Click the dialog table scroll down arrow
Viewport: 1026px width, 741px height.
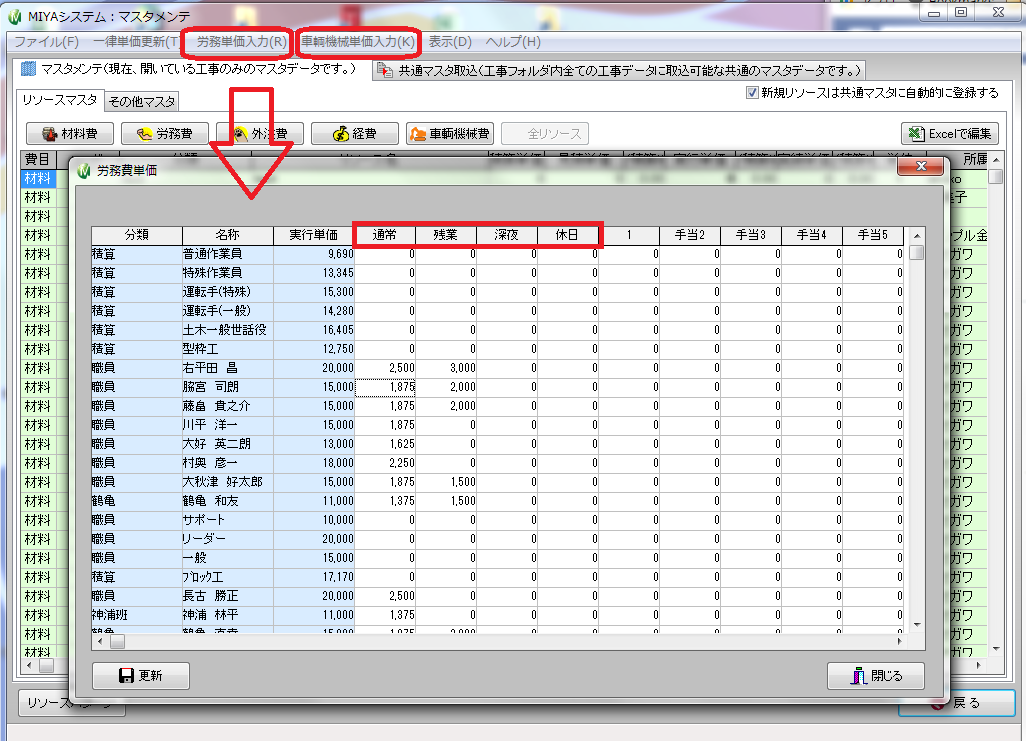click(917, 624)
